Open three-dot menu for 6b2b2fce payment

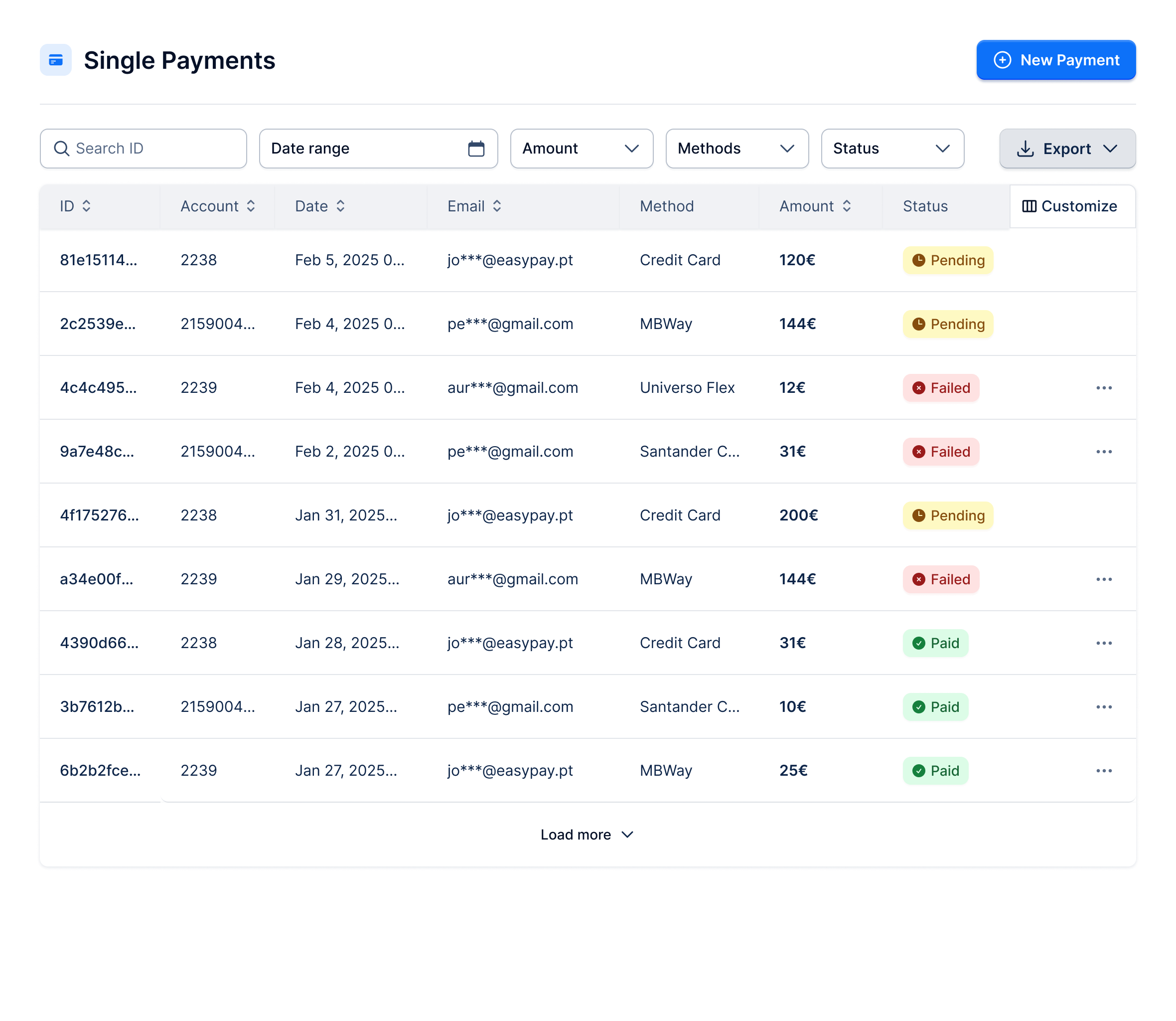[x=1104, y=771]
